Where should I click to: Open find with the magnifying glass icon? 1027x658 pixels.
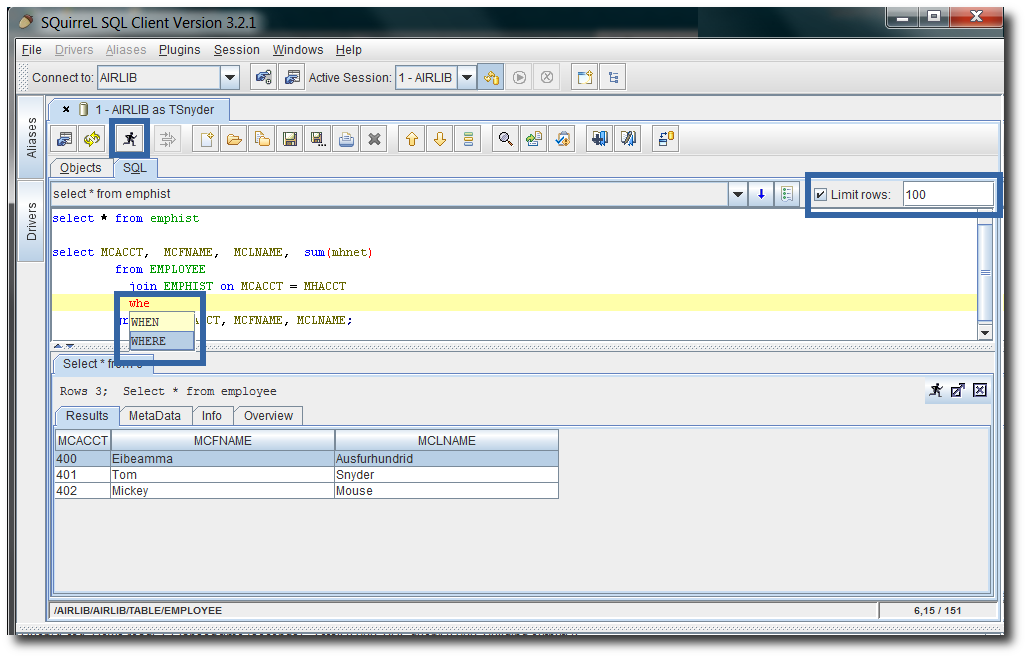tap(506, 139)
